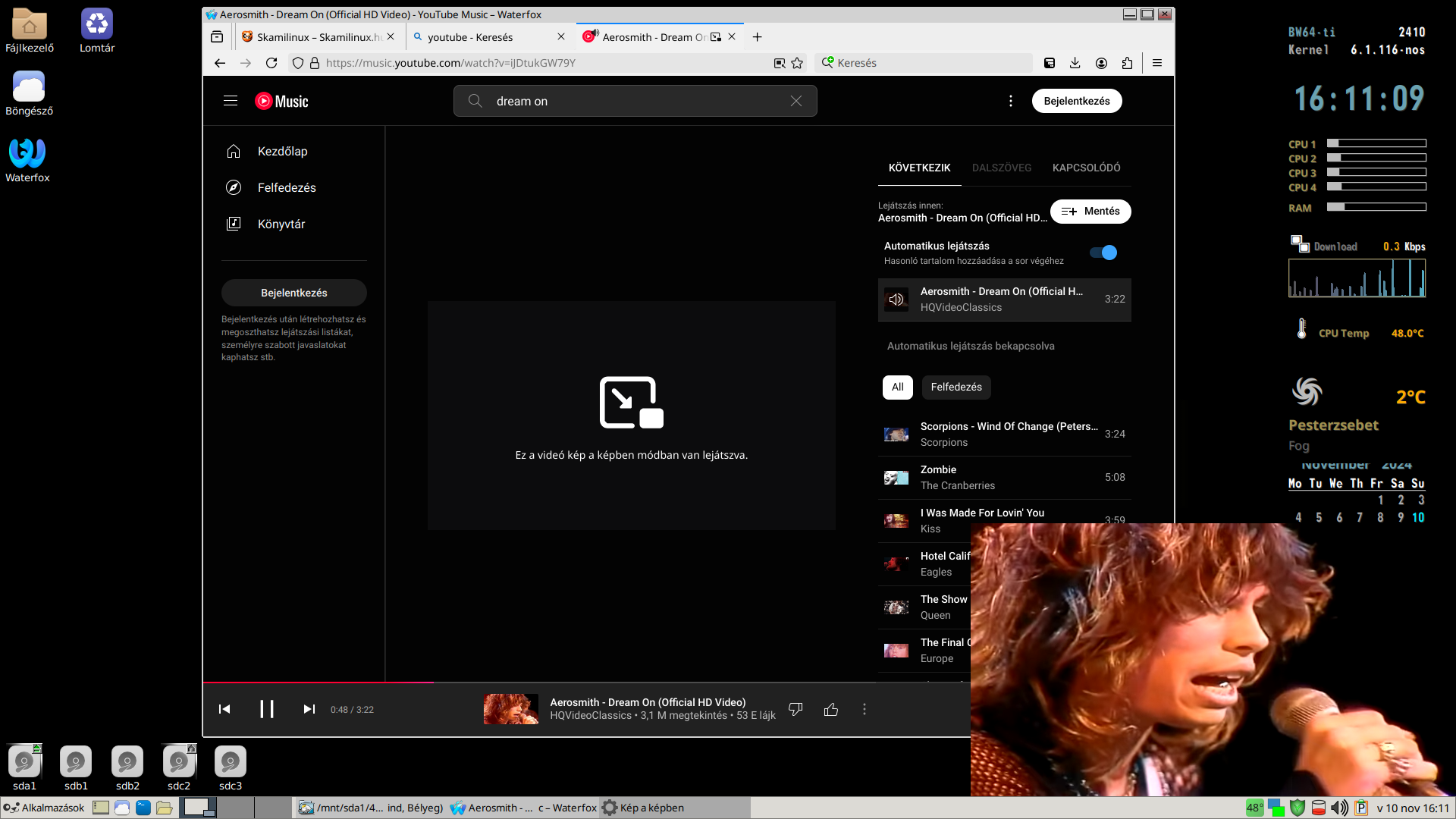Play Scorpions - Wind Of Change from queue
The height and width of the screenshot is (819, 1456).
pos(1004,434)
